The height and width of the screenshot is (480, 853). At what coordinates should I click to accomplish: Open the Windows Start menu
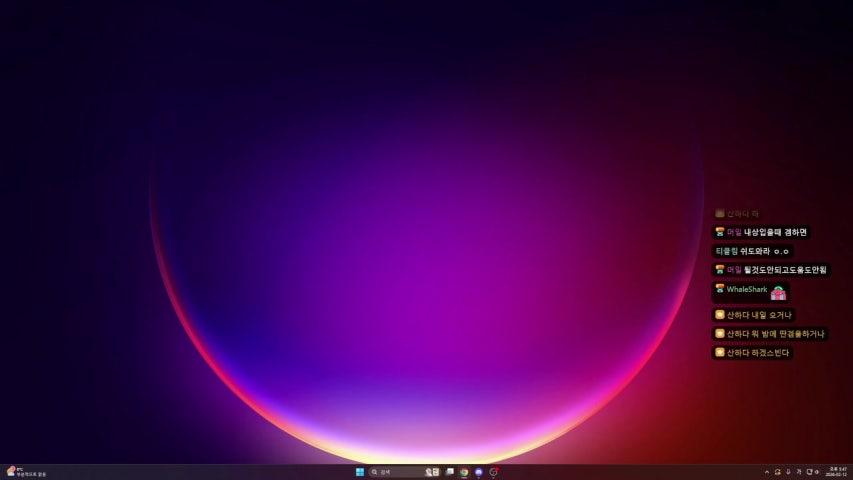pyautogui.click(x=360, y=472)
